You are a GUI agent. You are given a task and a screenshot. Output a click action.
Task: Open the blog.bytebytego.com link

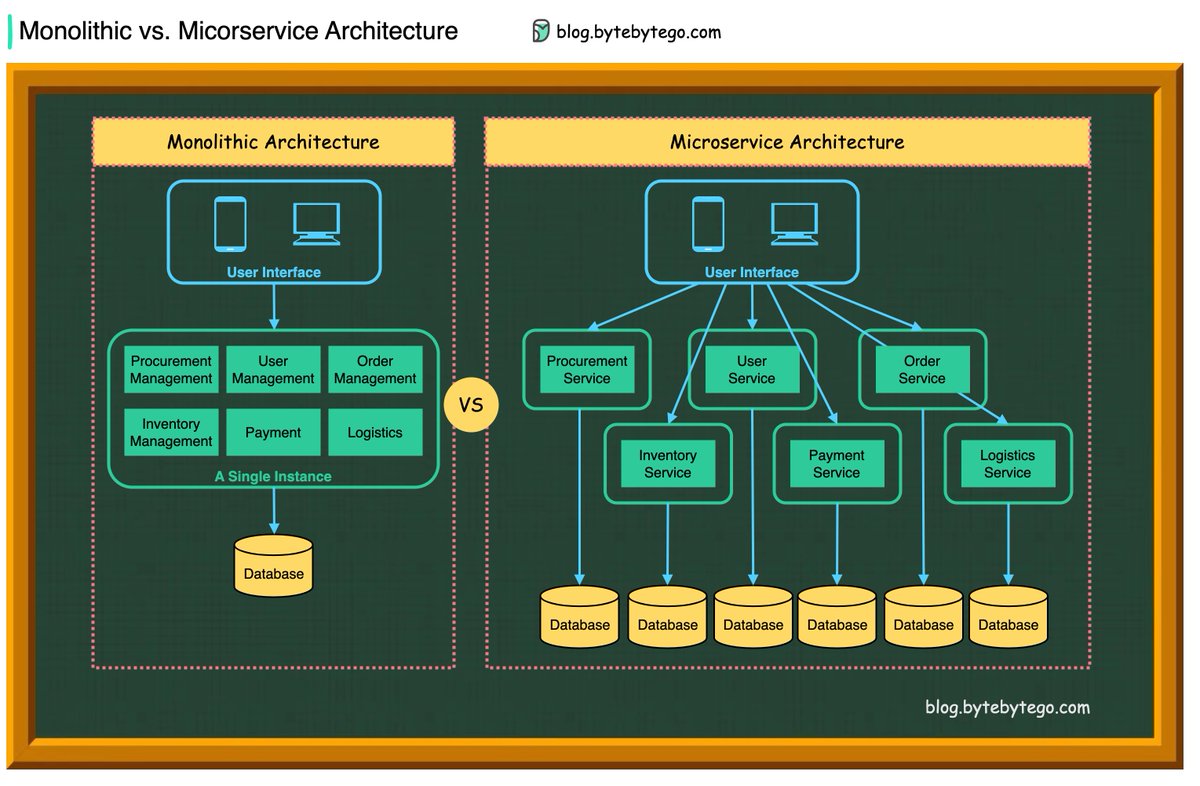(637, 31)
